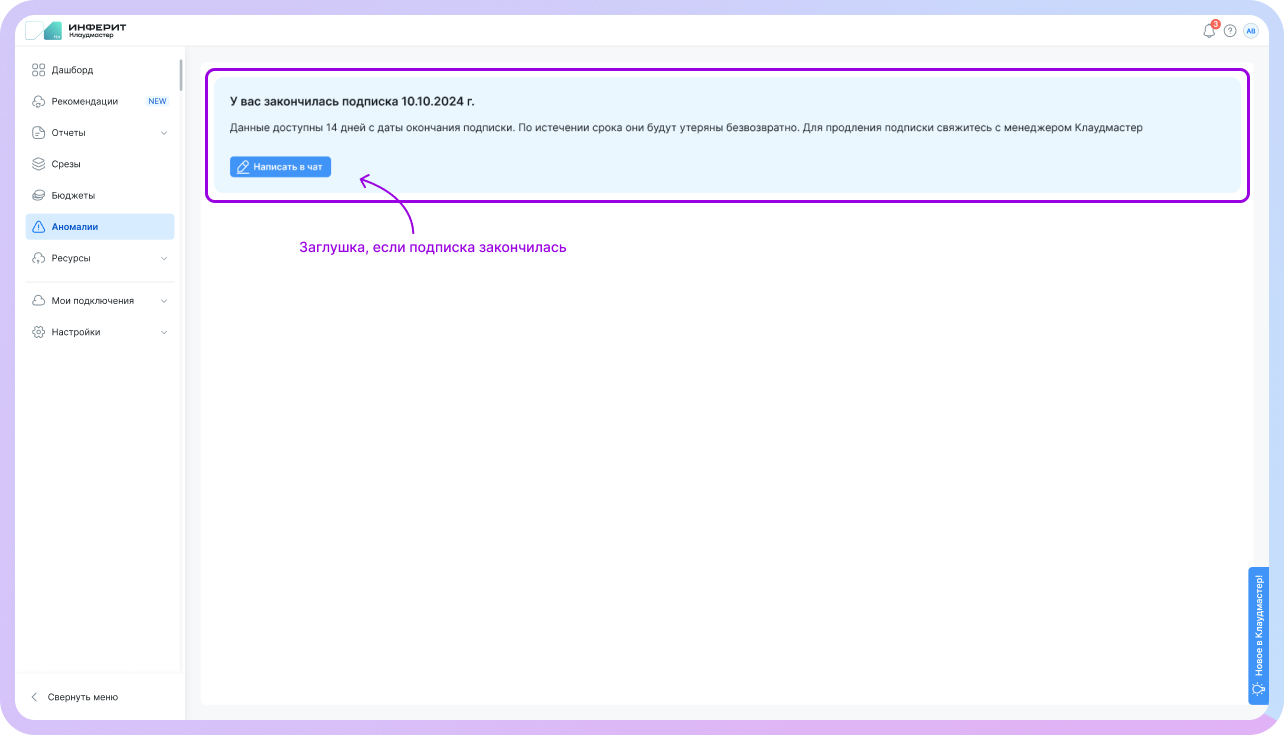This screenshot has height=735, width=1284.
Task: Expand the Мои подключения chevron
Action: pos(164,301)
